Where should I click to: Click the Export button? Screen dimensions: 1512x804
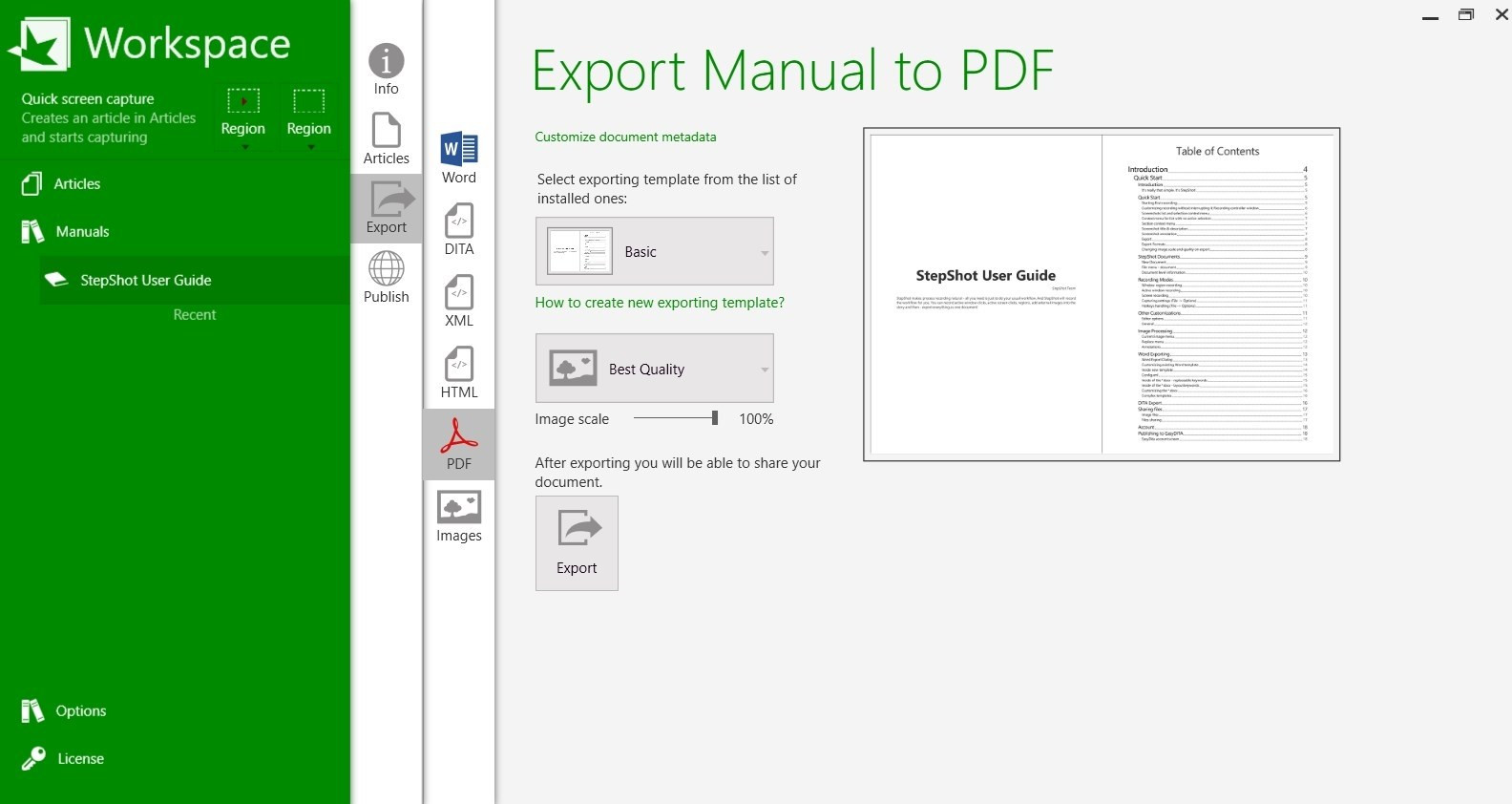point(577,543)
